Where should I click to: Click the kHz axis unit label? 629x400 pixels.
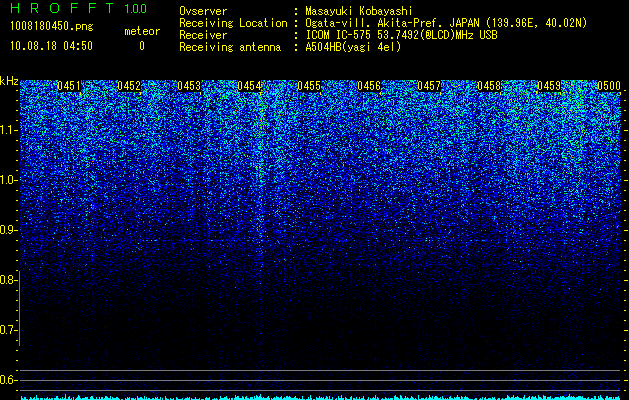tap(9, 81)
